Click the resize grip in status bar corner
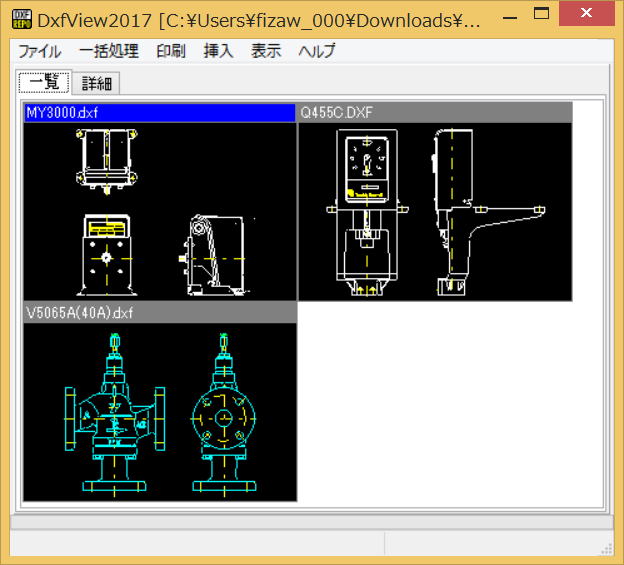Screen dimensions: 624x565 tap(606, 549)
